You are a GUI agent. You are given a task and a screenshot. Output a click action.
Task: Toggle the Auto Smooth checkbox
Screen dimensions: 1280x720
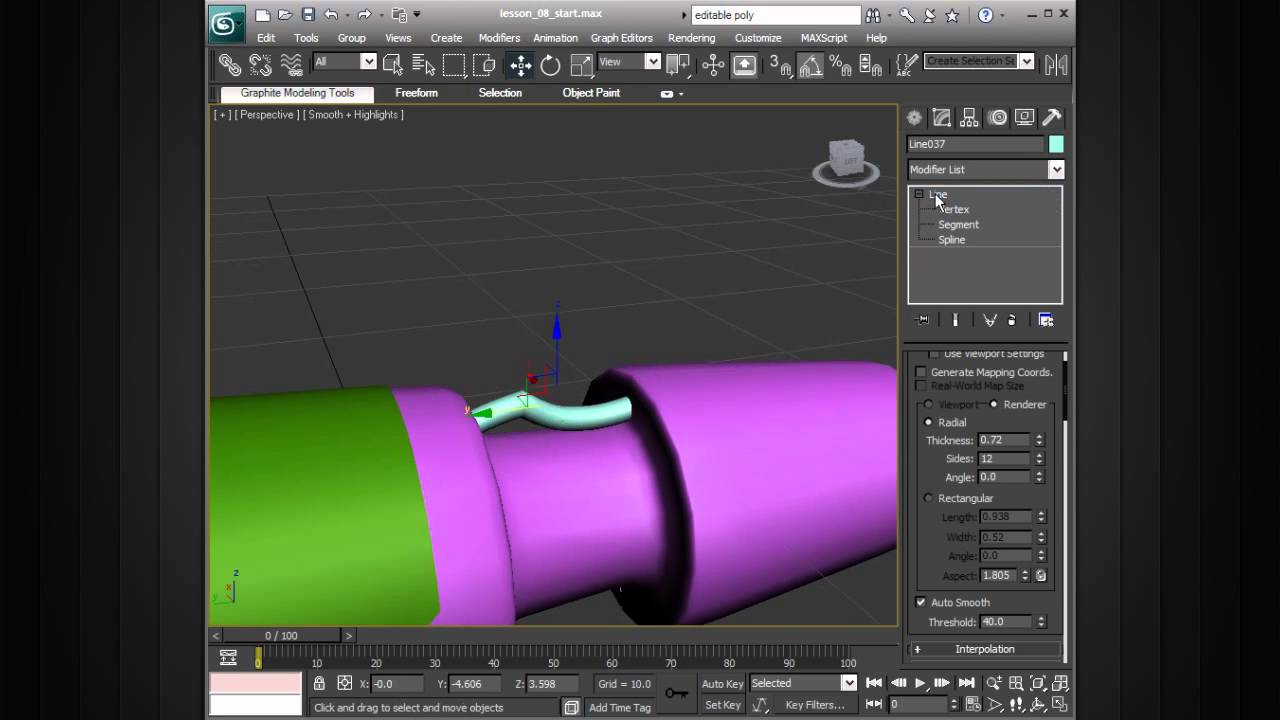pos(921,602)
